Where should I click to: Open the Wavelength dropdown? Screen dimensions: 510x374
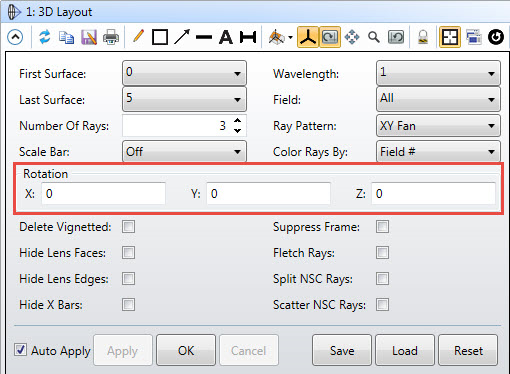[x=438, y=73]
